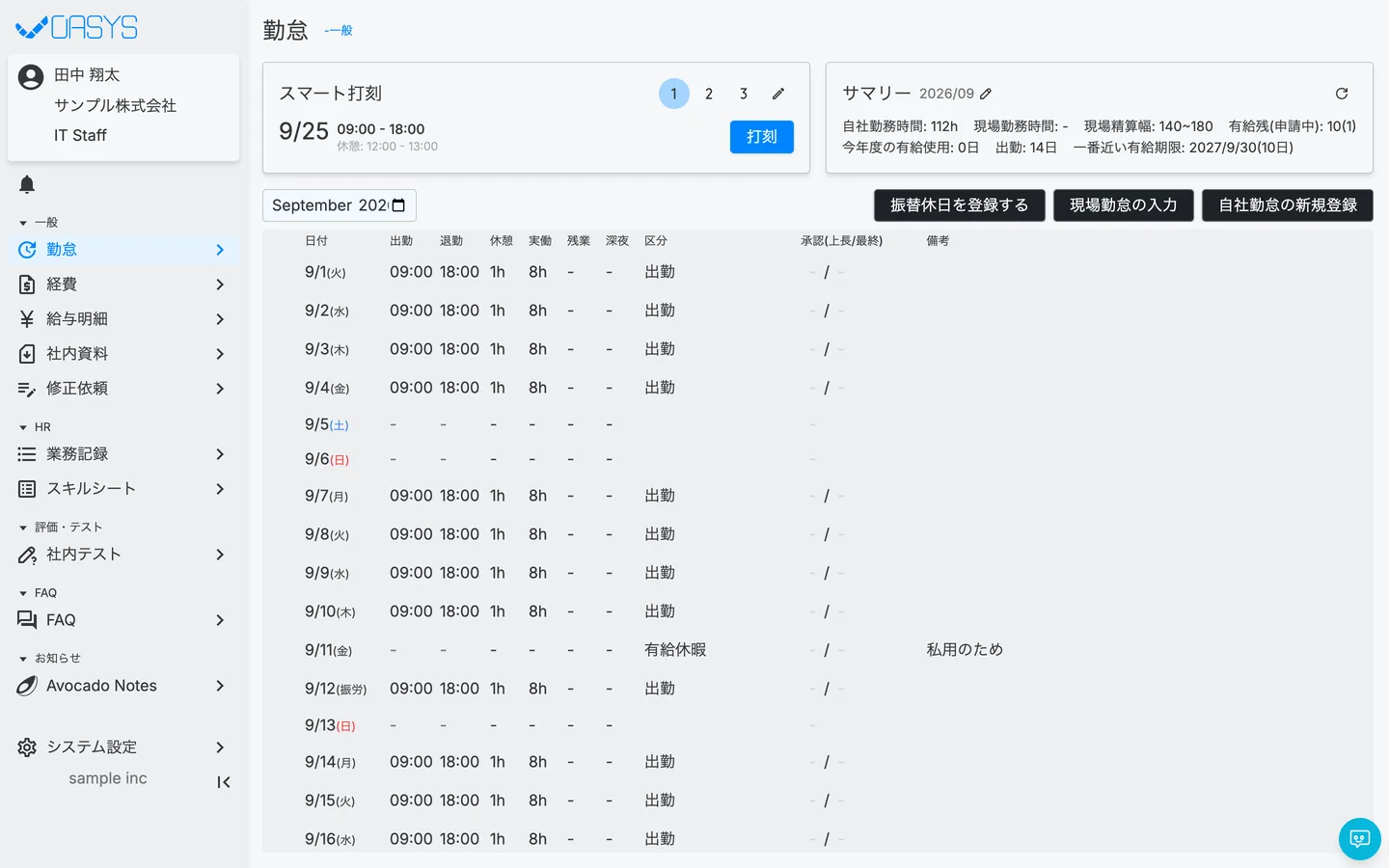The height and width of the screenshot is (868, 1389).
Task: Click the 社内資料 download document icon
Action: tap(27, 354)
